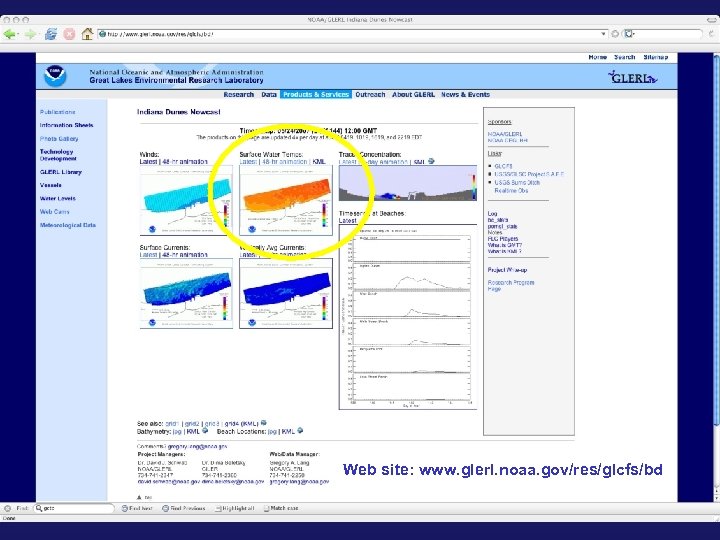Open the Tracer Concentration image
Image resolution: width=720 pixels, height=540 pixels.
(x=408, y=183)
